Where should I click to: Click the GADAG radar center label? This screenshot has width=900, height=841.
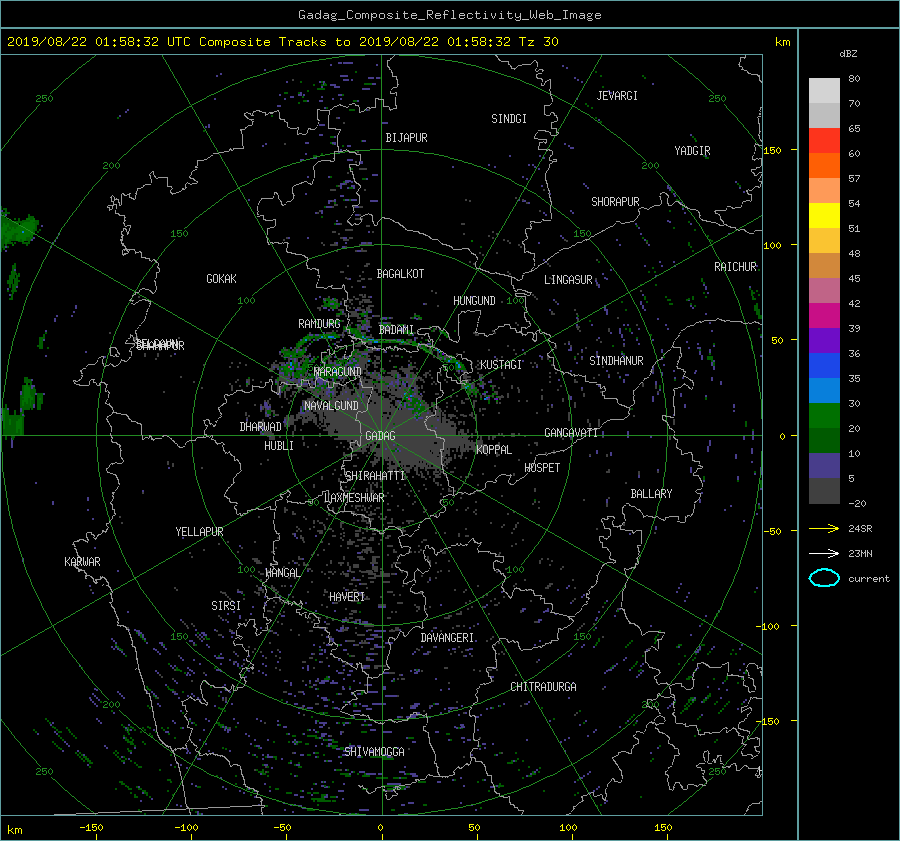tap(381, 436)
